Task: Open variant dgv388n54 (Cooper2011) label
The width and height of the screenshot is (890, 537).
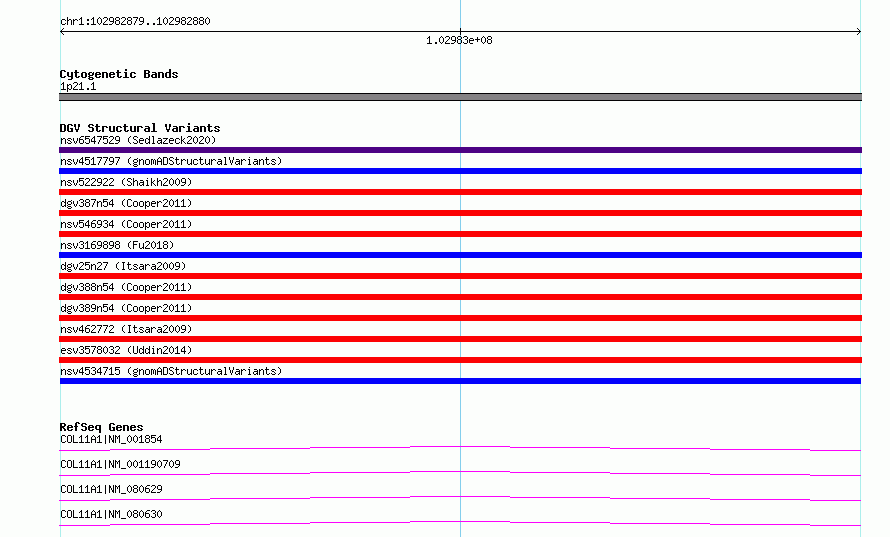Action: pos(126,287)
